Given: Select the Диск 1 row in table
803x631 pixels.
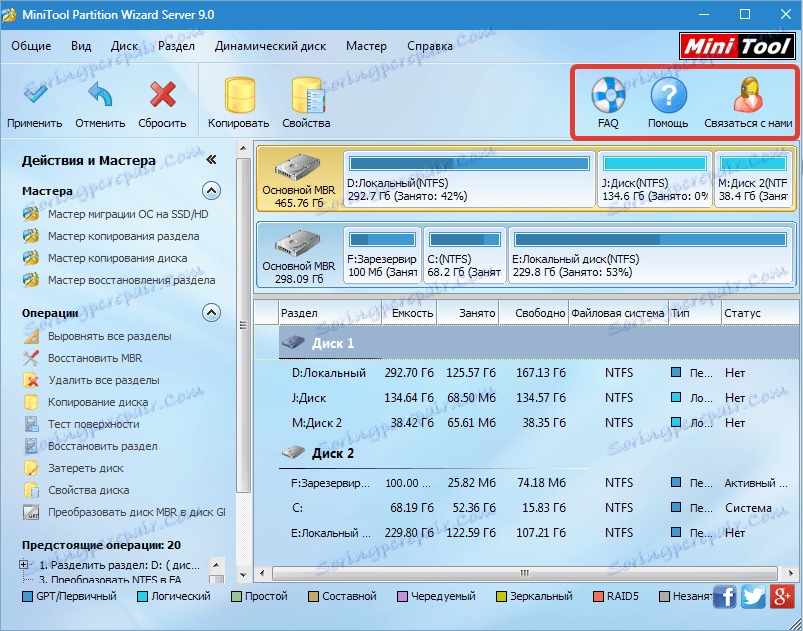Looking at the screenshot, I should pyautogui.click(x=527, y=343).
